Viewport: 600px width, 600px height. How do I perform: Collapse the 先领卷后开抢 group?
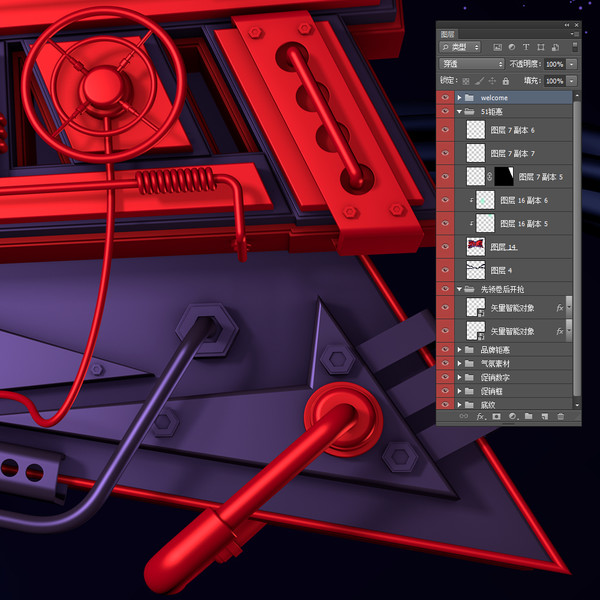click(459, 289)
